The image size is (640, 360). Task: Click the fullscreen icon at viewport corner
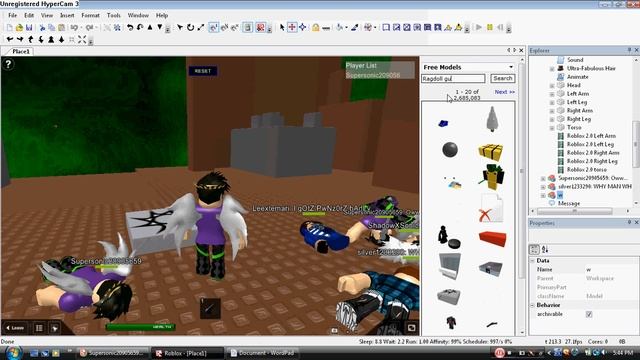click(411, 328)
